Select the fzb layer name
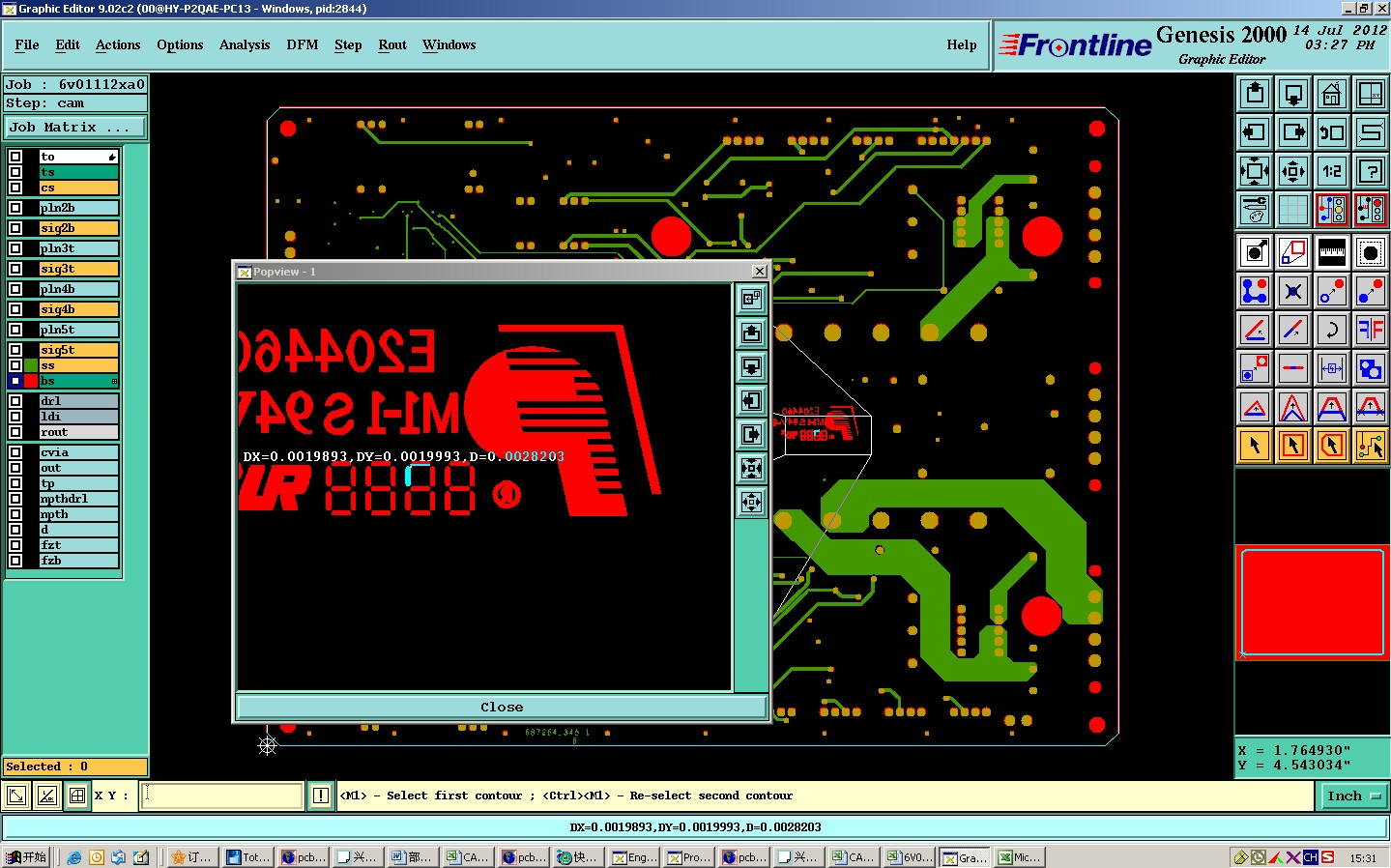 coord(78,561)
